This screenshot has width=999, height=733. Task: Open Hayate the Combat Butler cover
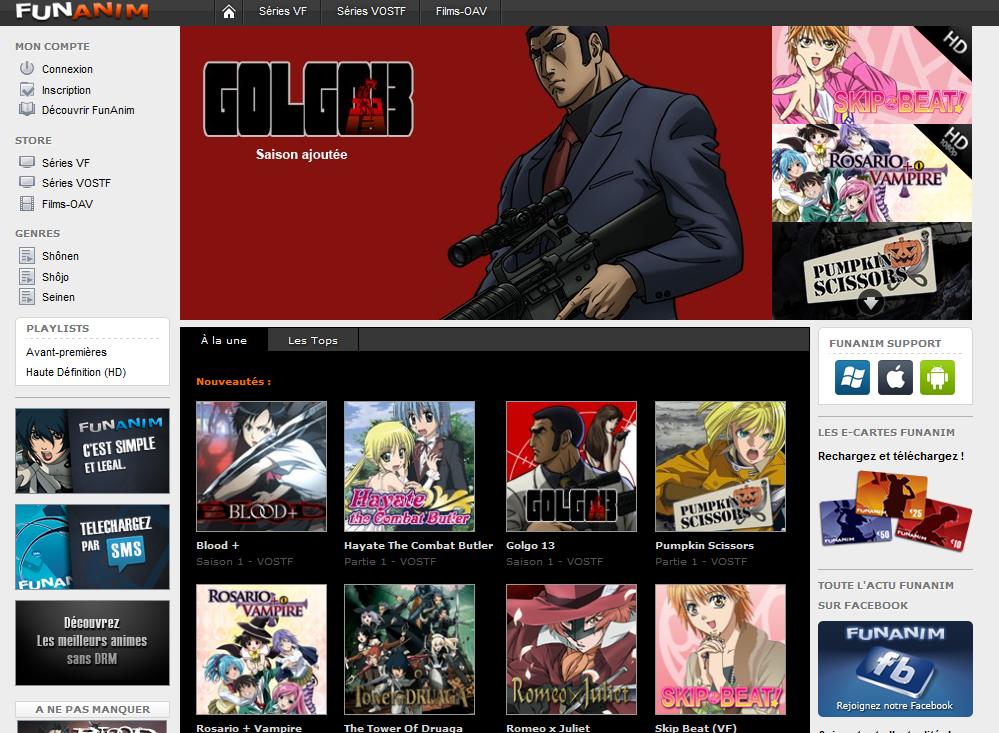(409, 466)
